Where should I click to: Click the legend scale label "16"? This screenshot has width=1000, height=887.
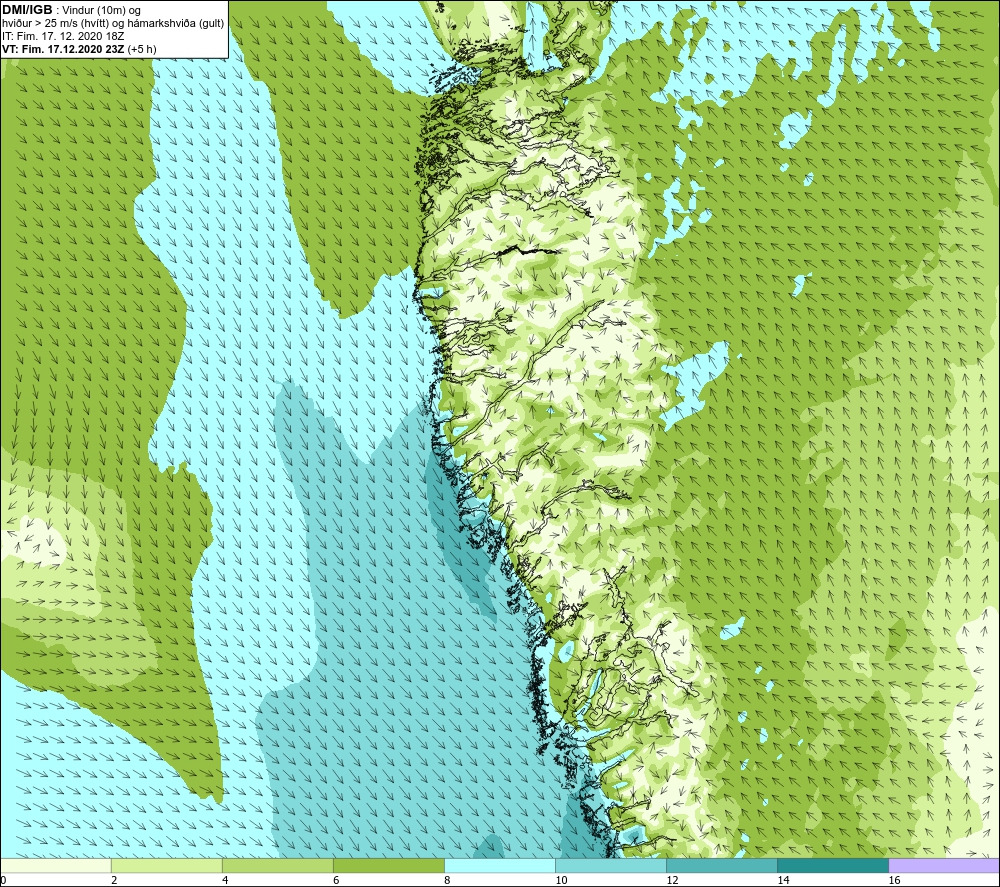pyautogui.click(x=894, y=880)
